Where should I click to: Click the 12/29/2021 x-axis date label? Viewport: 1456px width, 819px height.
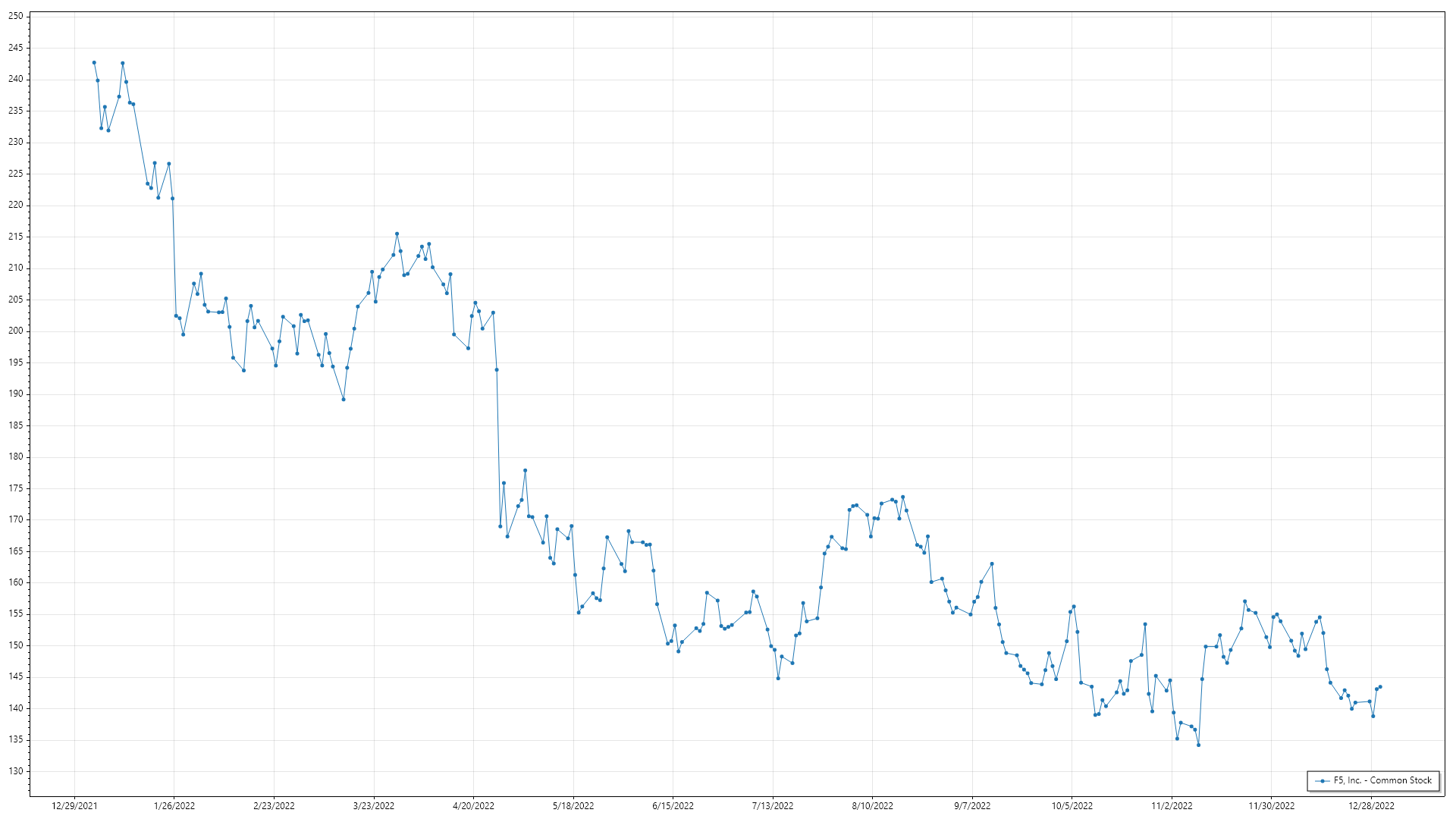point(74,806)
